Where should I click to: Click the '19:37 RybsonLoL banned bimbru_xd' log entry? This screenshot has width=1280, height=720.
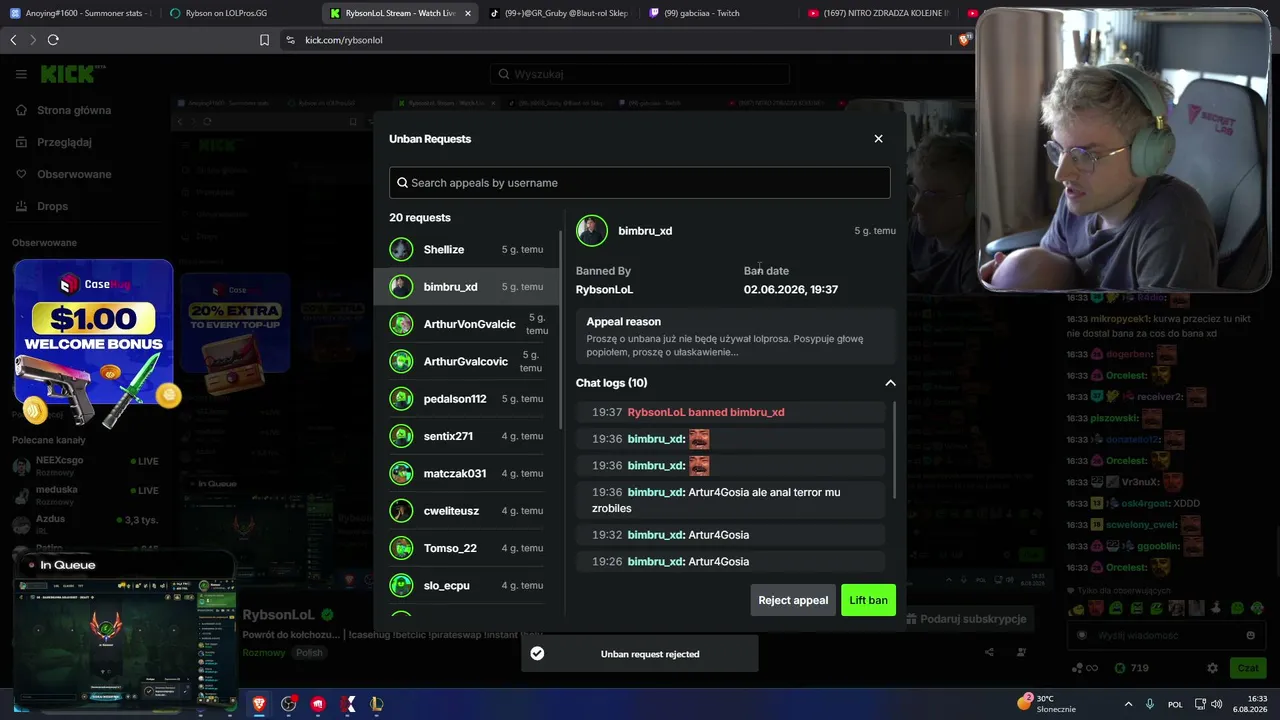[x=730, y=412]
